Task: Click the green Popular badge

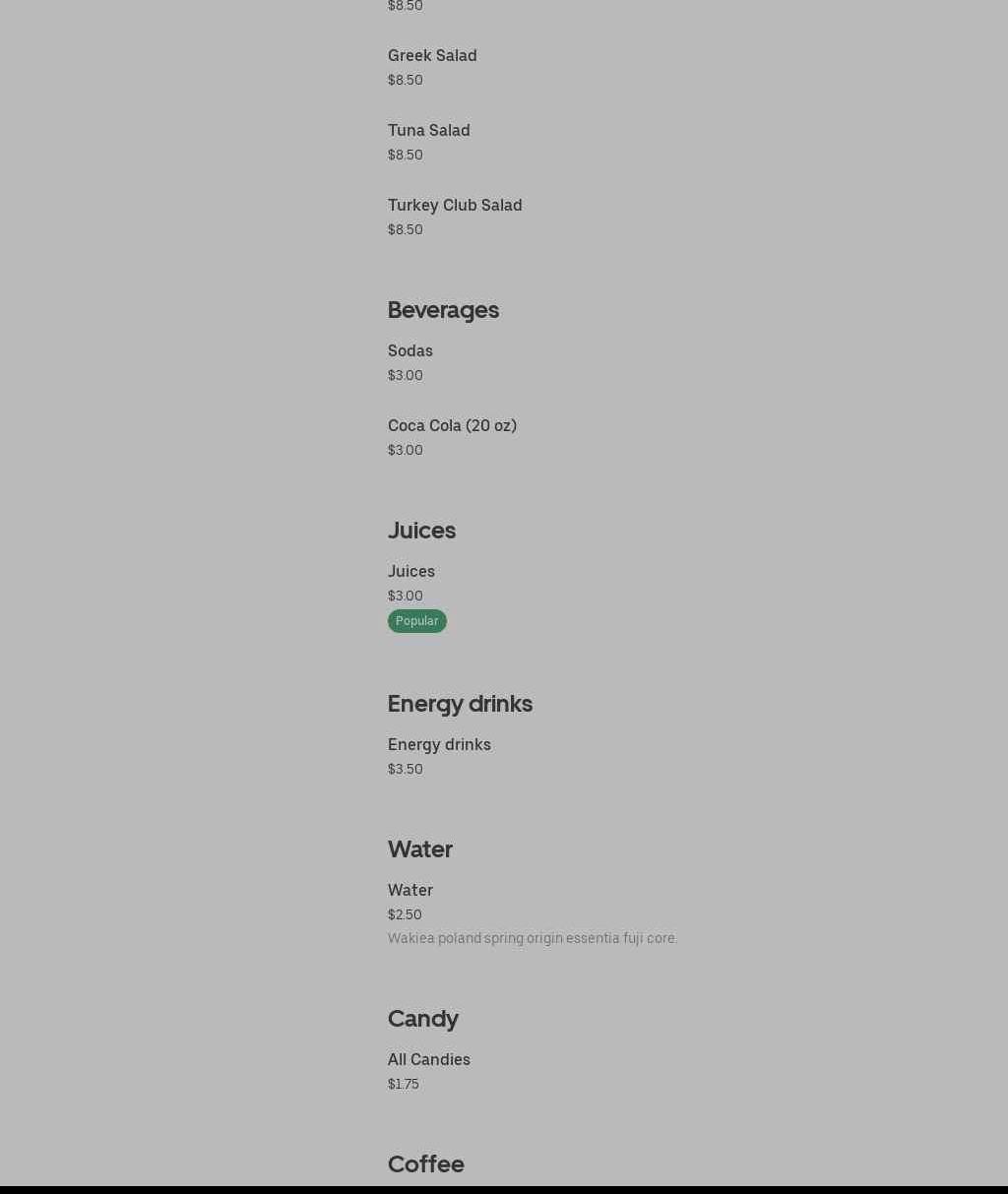Action: tap(416, 621)
